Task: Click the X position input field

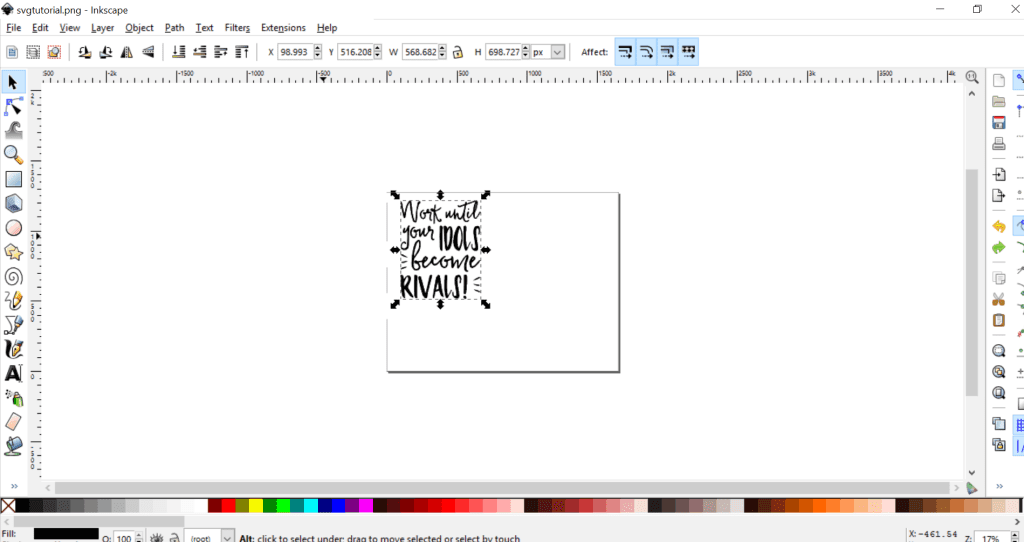Action: (295, 52)
